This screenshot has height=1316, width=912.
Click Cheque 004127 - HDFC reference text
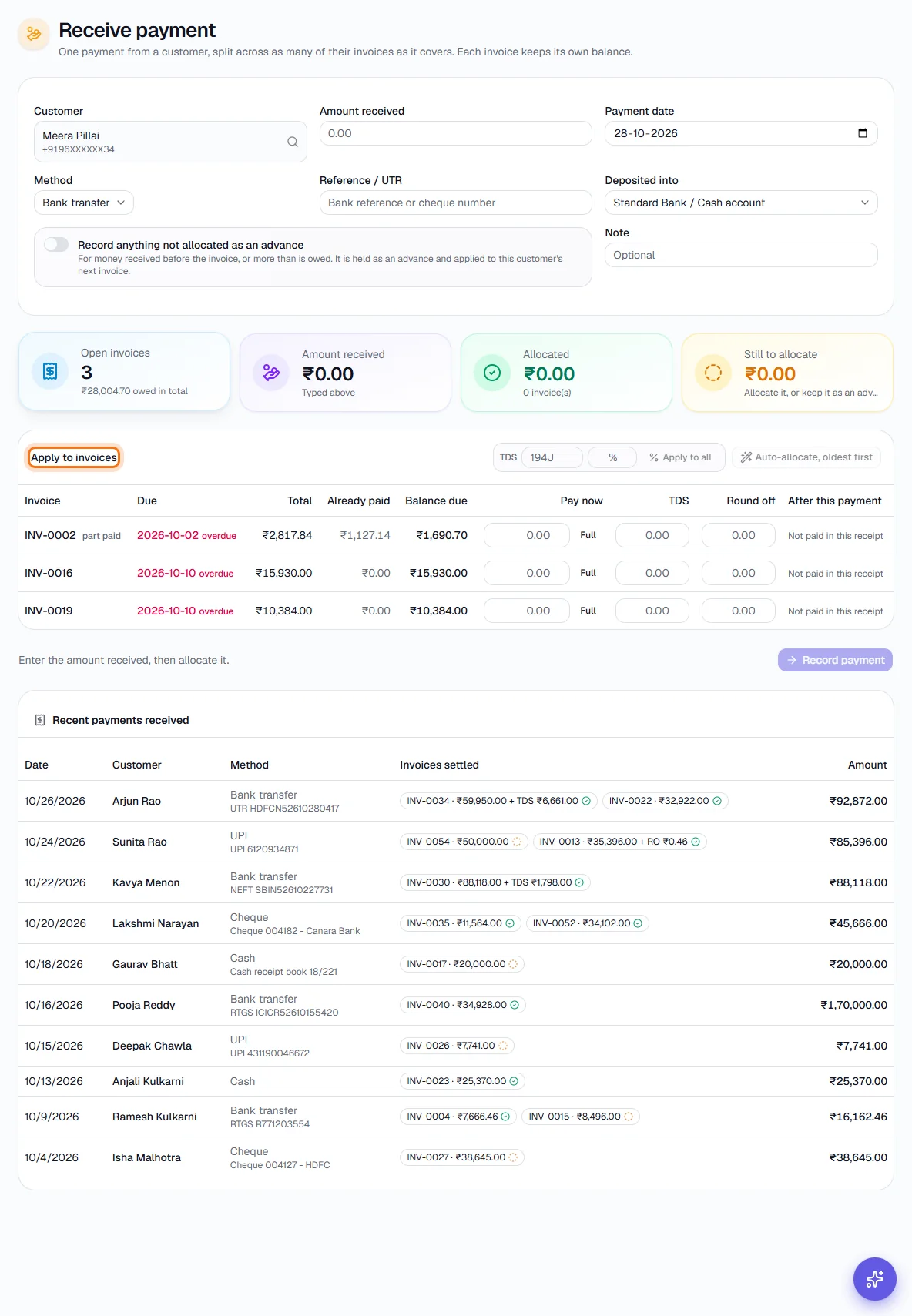point(280,1165)
